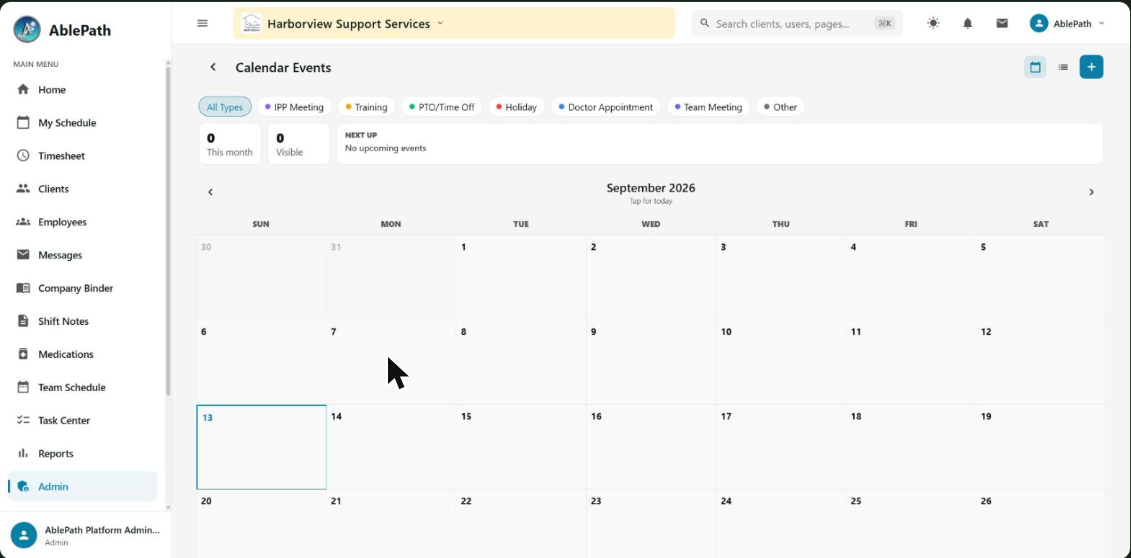Open Employees group icon

[x=23, y=222]
